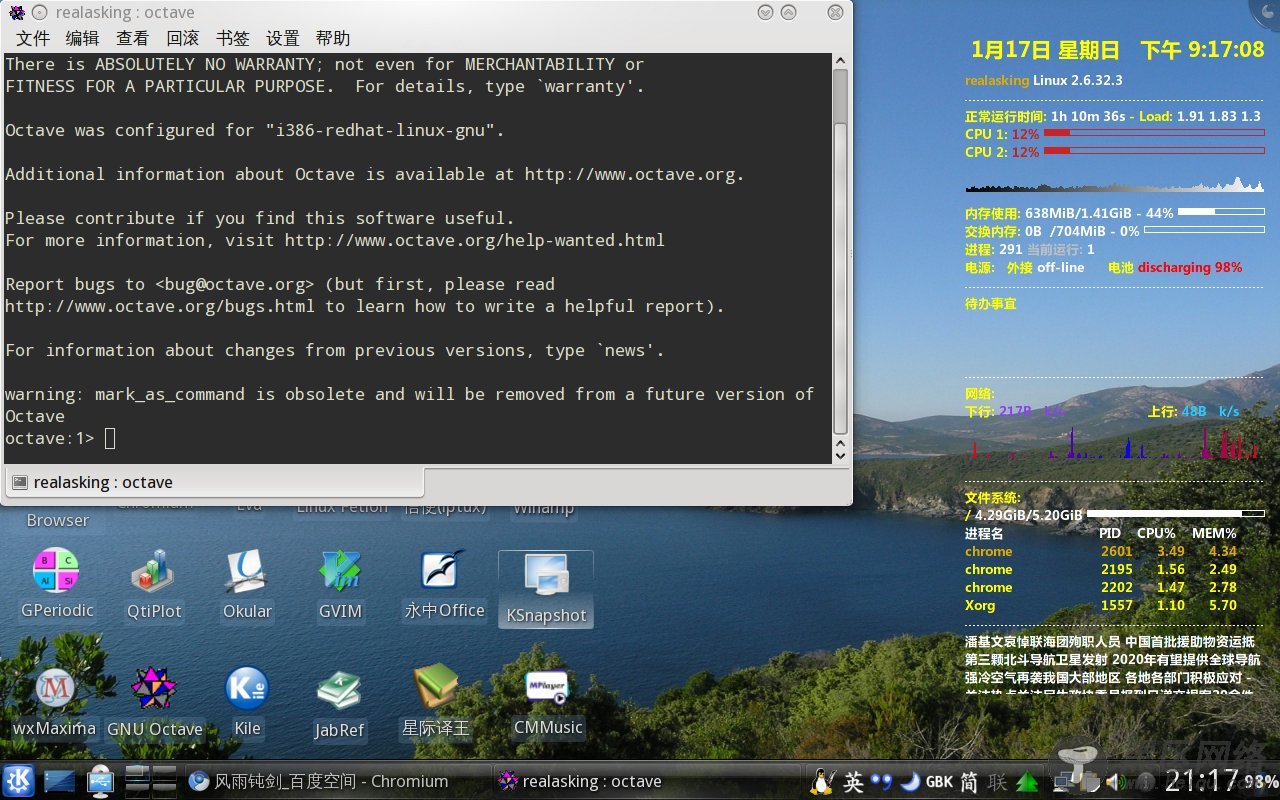Launch Okular document viewer icon
1280x800 pixels.
[247, 584]
